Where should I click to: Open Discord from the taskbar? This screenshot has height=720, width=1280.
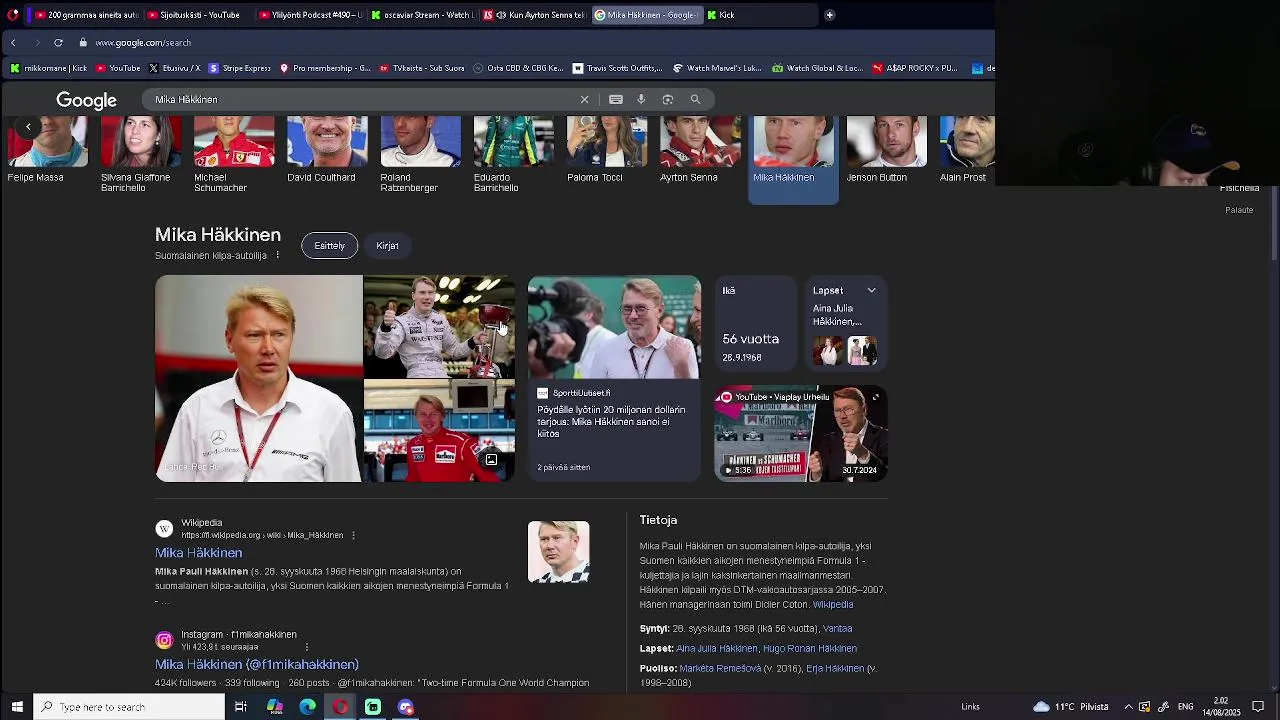pyautogui.click(x=406, y=707)
